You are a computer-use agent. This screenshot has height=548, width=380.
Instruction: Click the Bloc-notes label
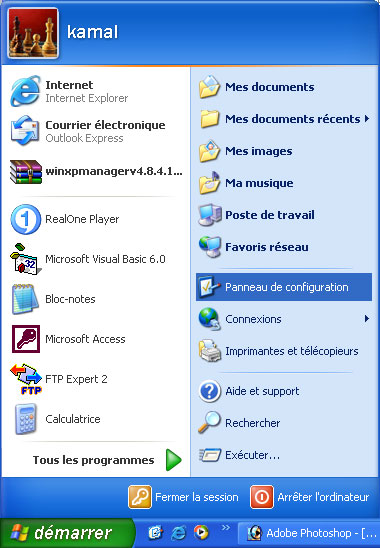tap(70, 299)
